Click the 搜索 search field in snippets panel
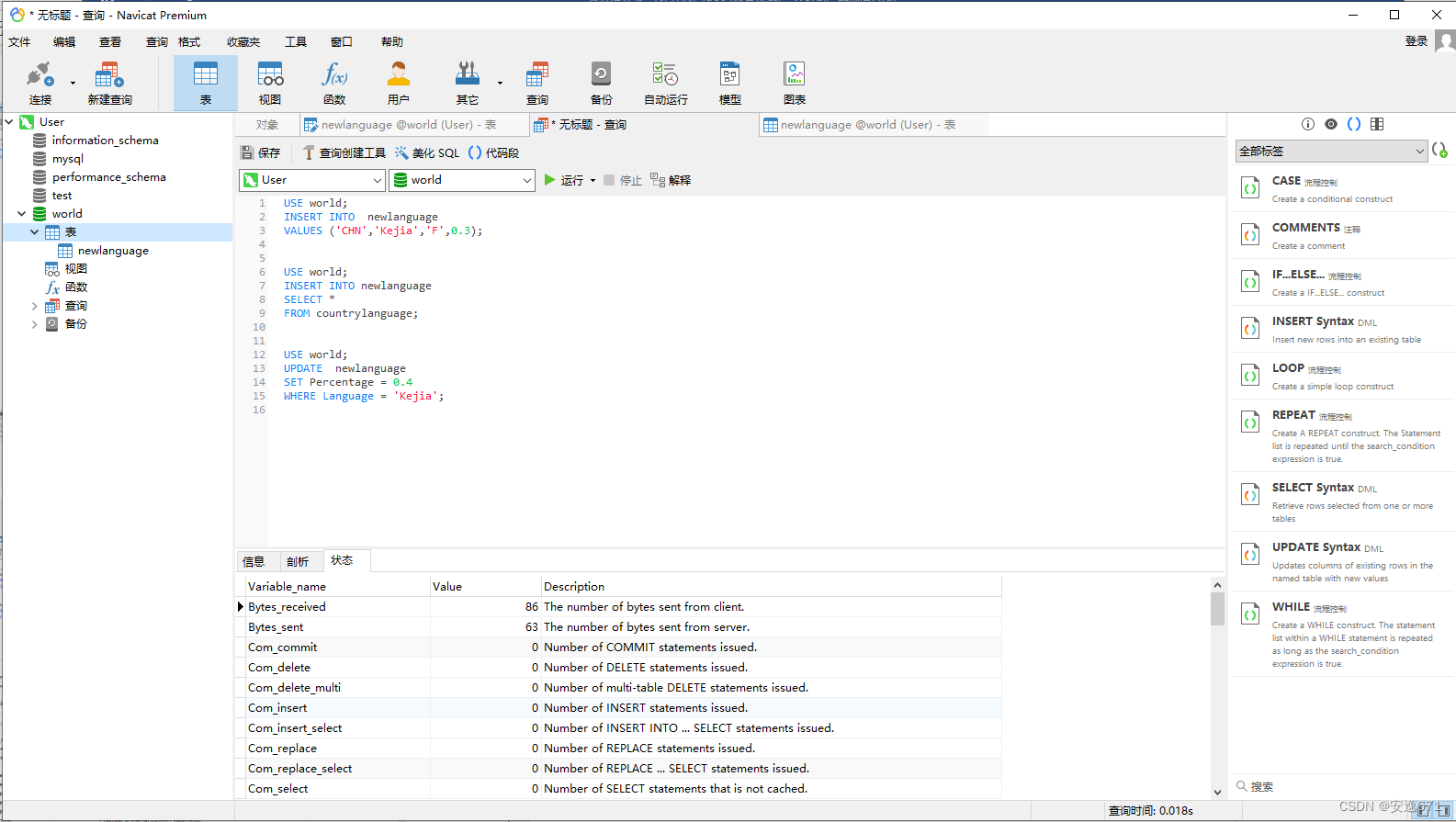Image resolution: width=1456 pixels, height=822 pixels. (x=1343, y=787)
